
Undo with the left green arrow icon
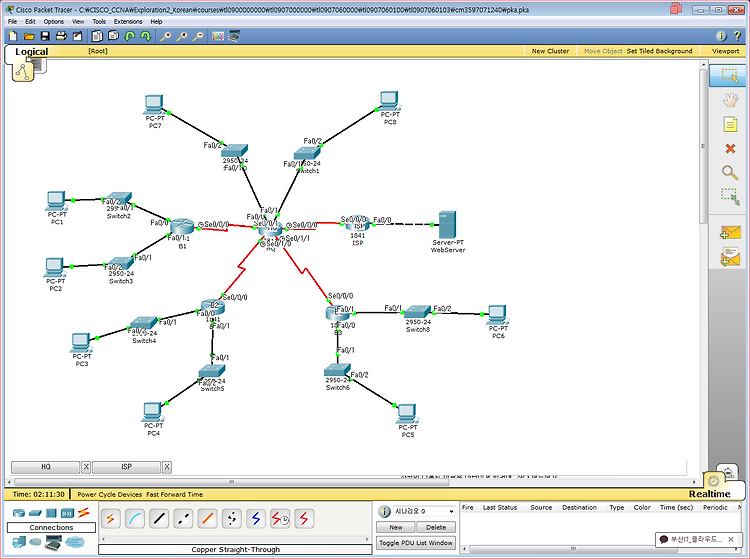pyautogui.click(x=130, y=36)
